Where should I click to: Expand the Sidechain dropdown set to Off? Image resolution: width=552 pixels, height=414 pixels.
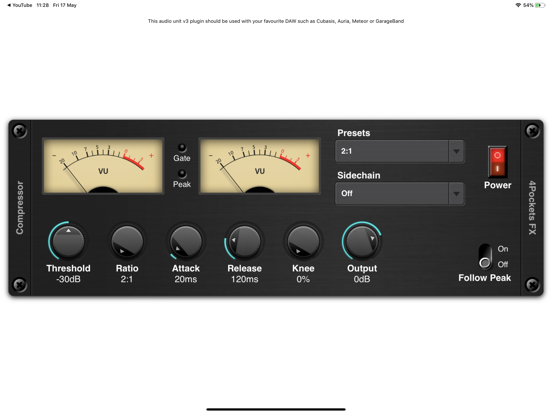click(400, 194)
